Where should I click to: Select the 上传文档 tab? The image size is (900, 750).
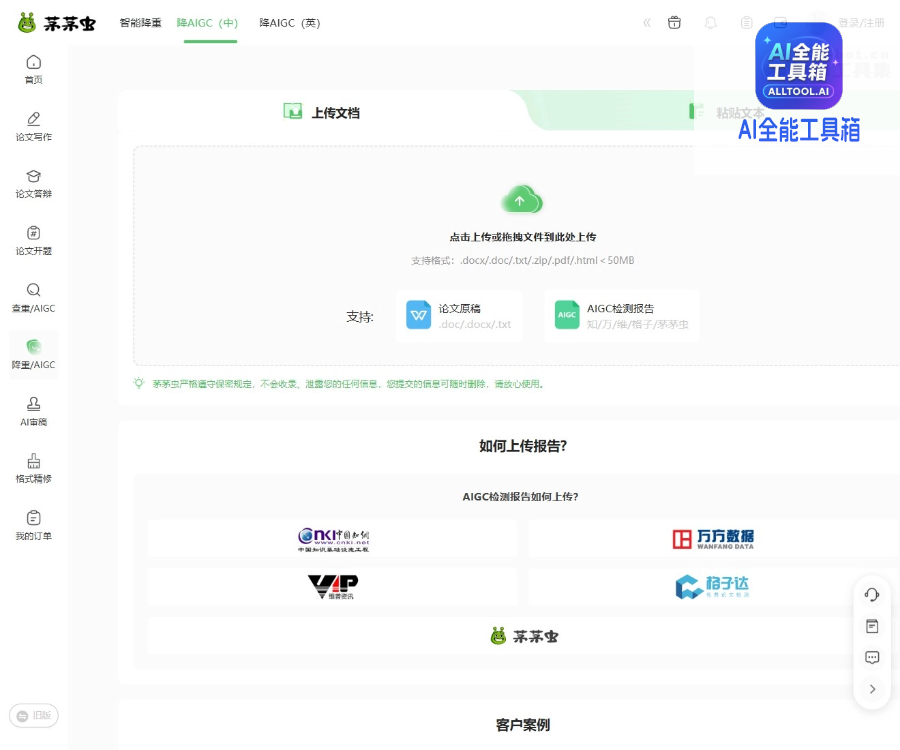pos(321,112)
